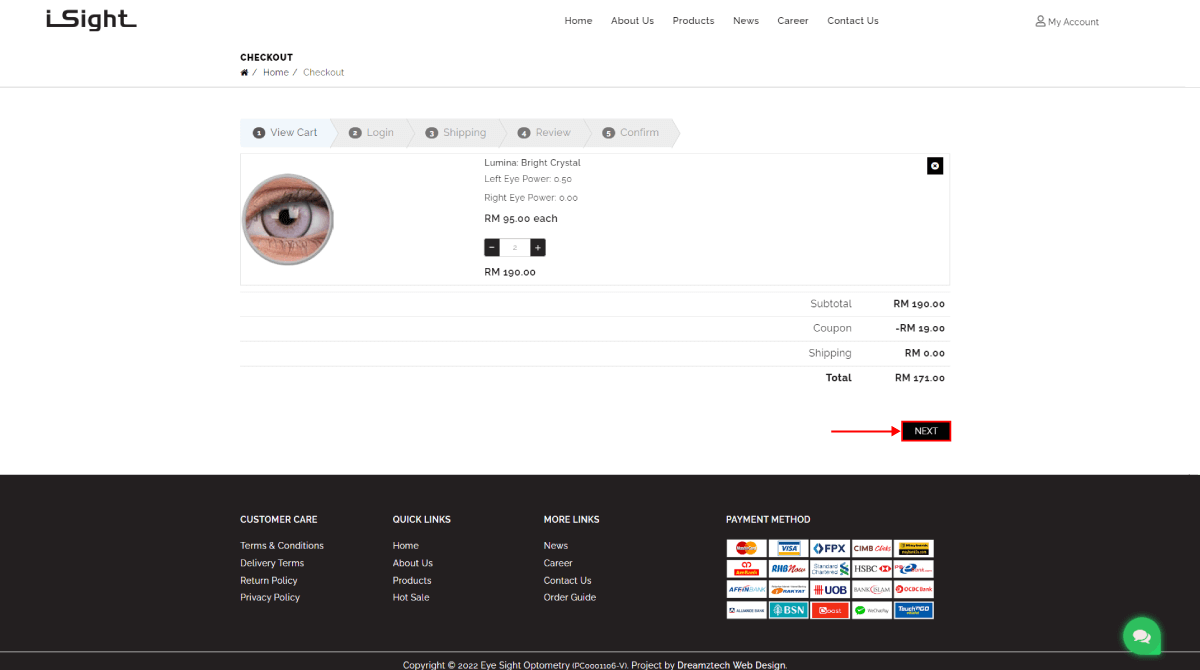The height and width of the screenshot is (670, 1200).
Task: Click the MasterCard payment logo
Action: pos(746,548)
